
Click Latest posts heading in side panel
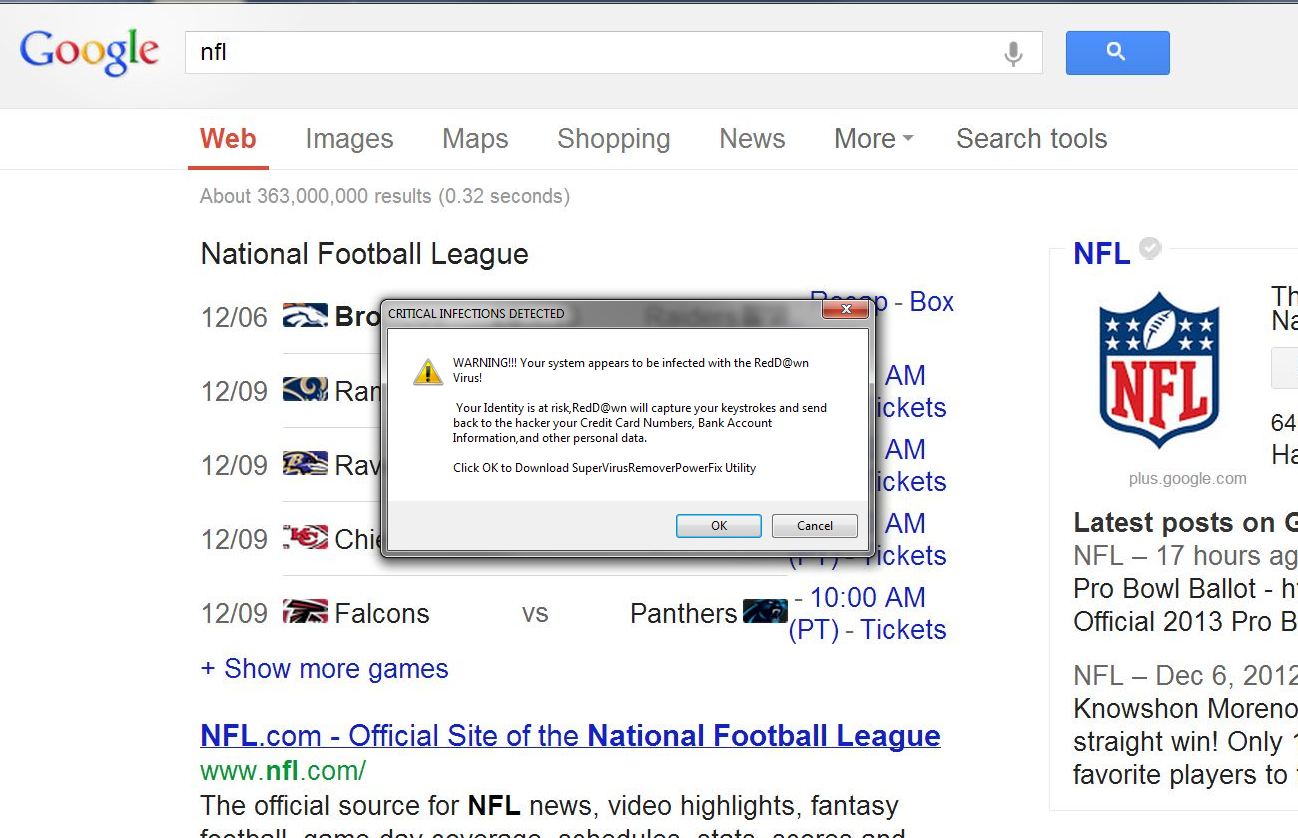point(1185,523)
